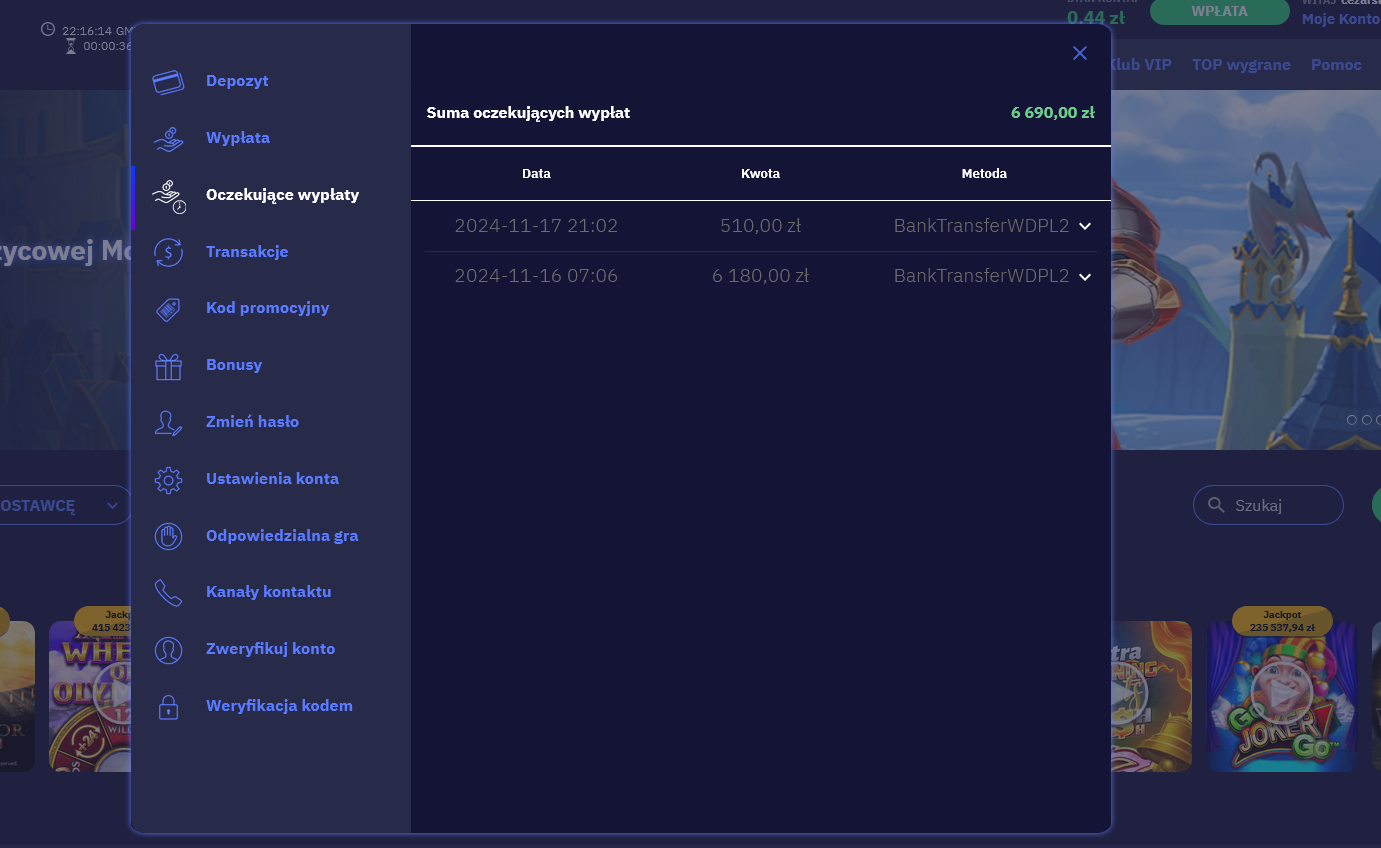Click the Weryfikacja kodem padlock icon
1381x848 pixels.
[168, 707]
